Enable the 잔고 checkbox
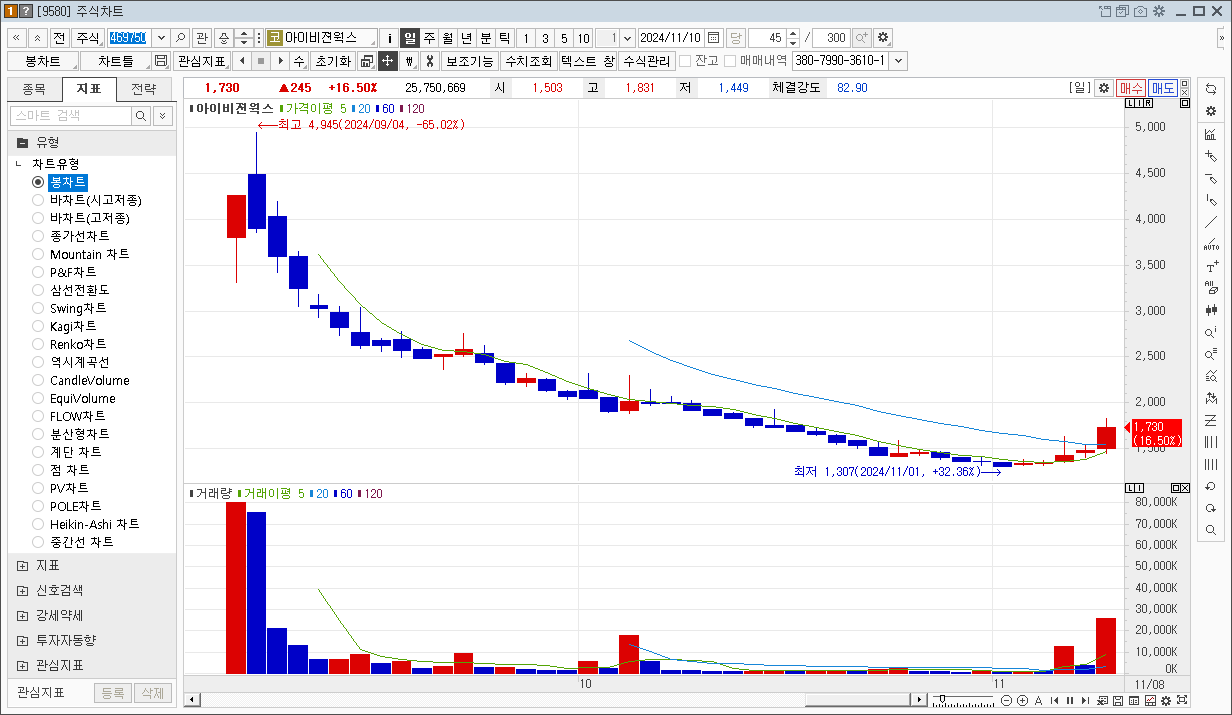The height and width of the screenshot is (715, 1232). (x=685, y=61)
